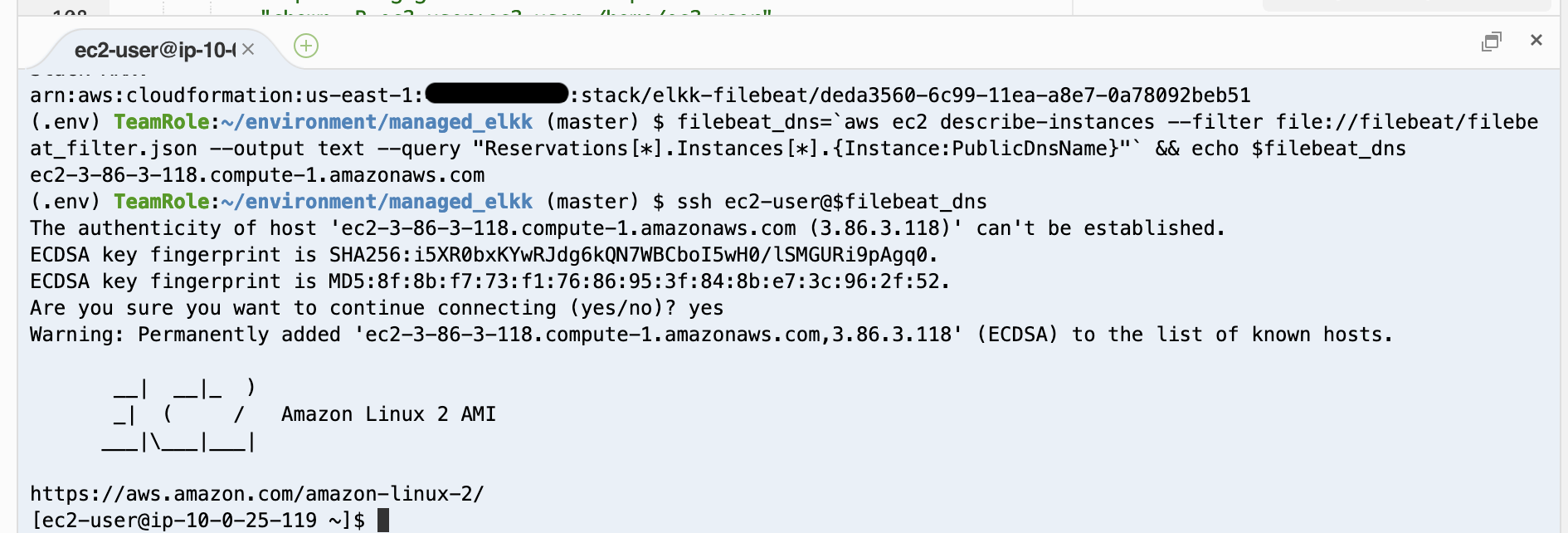Click the ASCII art Amazon Linux logo
The width and height of the screenshot is (1568, 533).
[x=179, y=414]
